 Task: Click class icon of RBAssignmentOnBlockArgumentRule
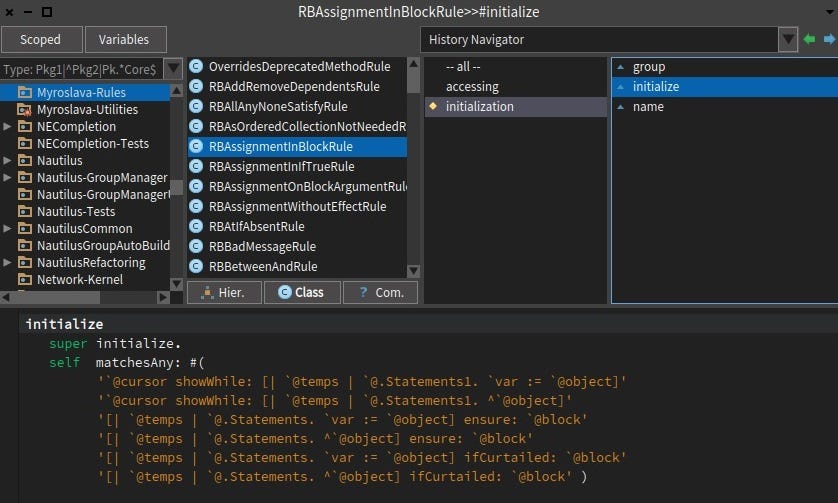(196, 186)
